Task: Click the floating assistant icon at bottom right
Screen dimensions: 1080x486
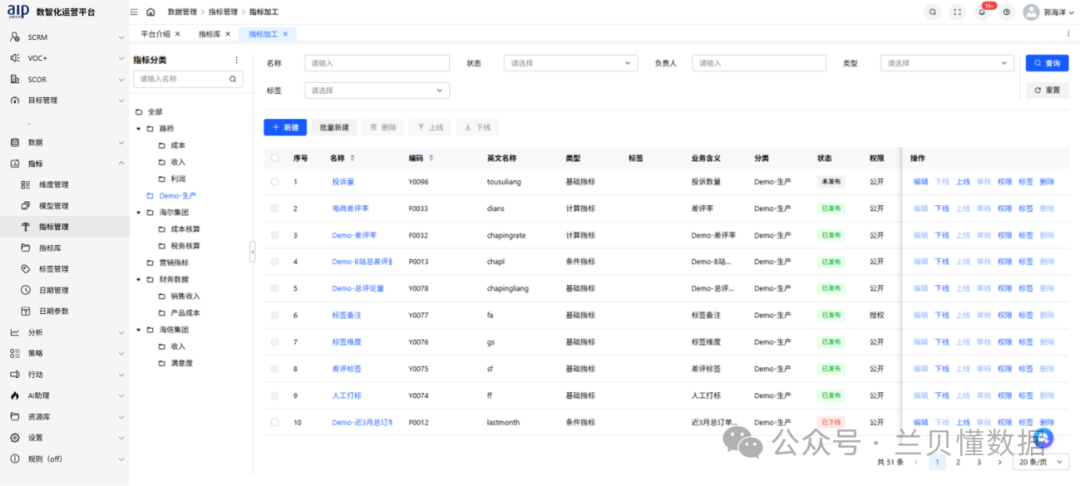Action: point(1044,437)
